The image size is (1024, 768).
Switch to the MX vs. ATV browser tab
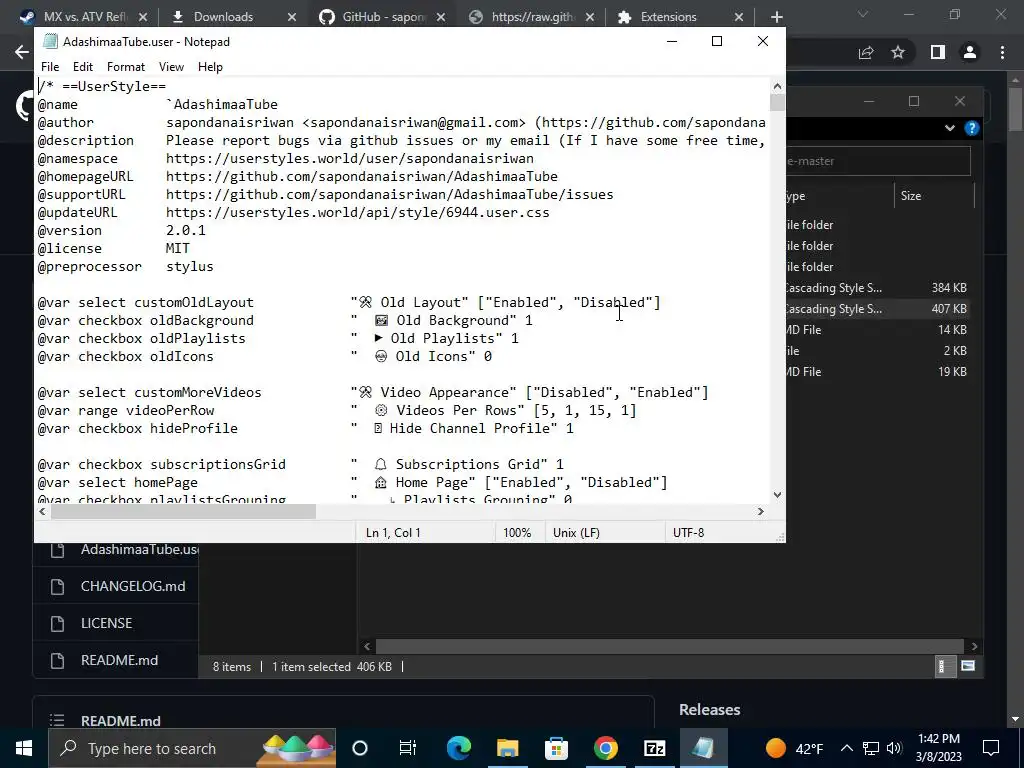click(85, 17)
